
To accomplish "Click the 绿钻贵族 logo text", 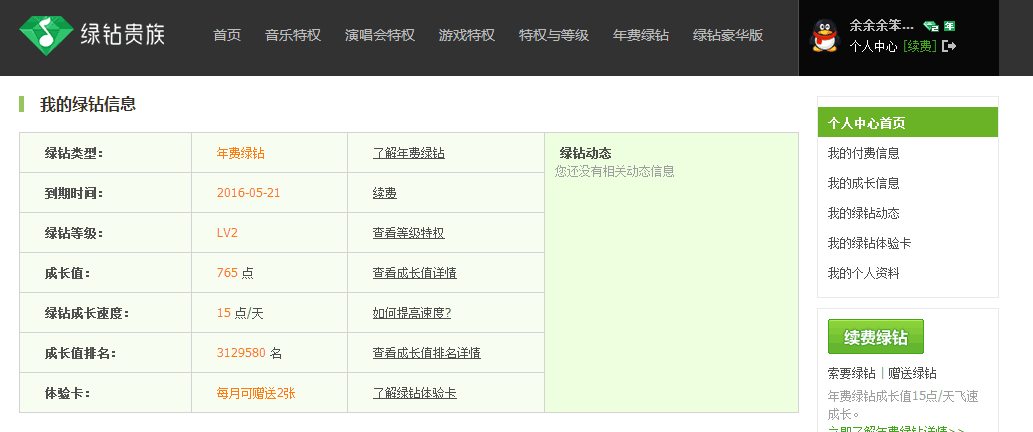I will 123,34.
